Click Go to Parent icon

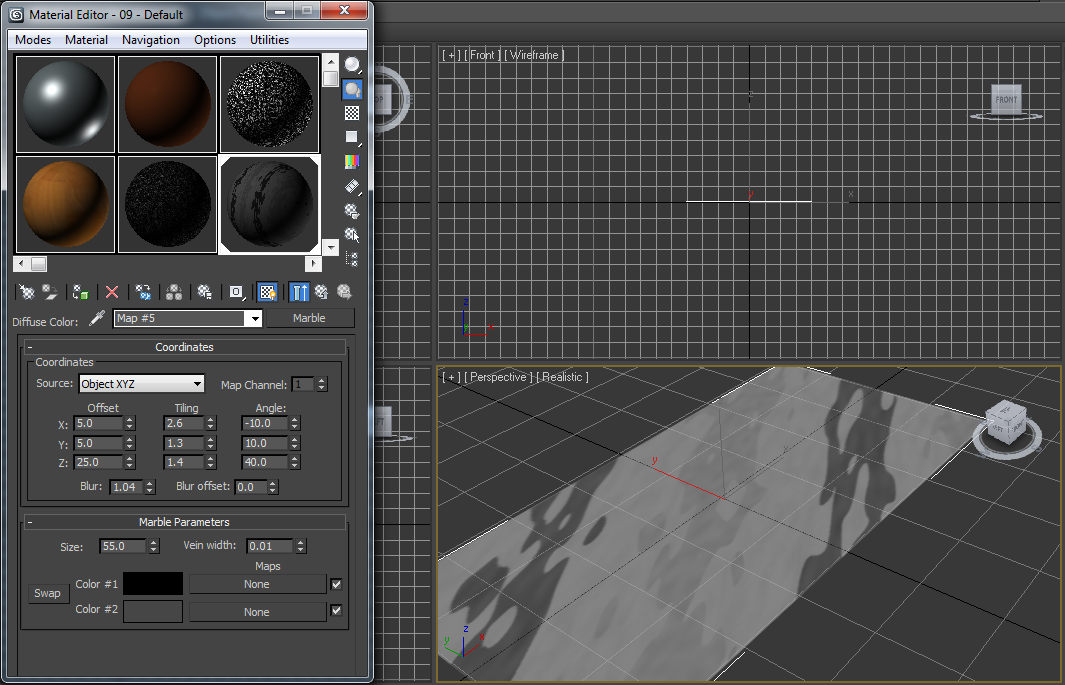321,292
